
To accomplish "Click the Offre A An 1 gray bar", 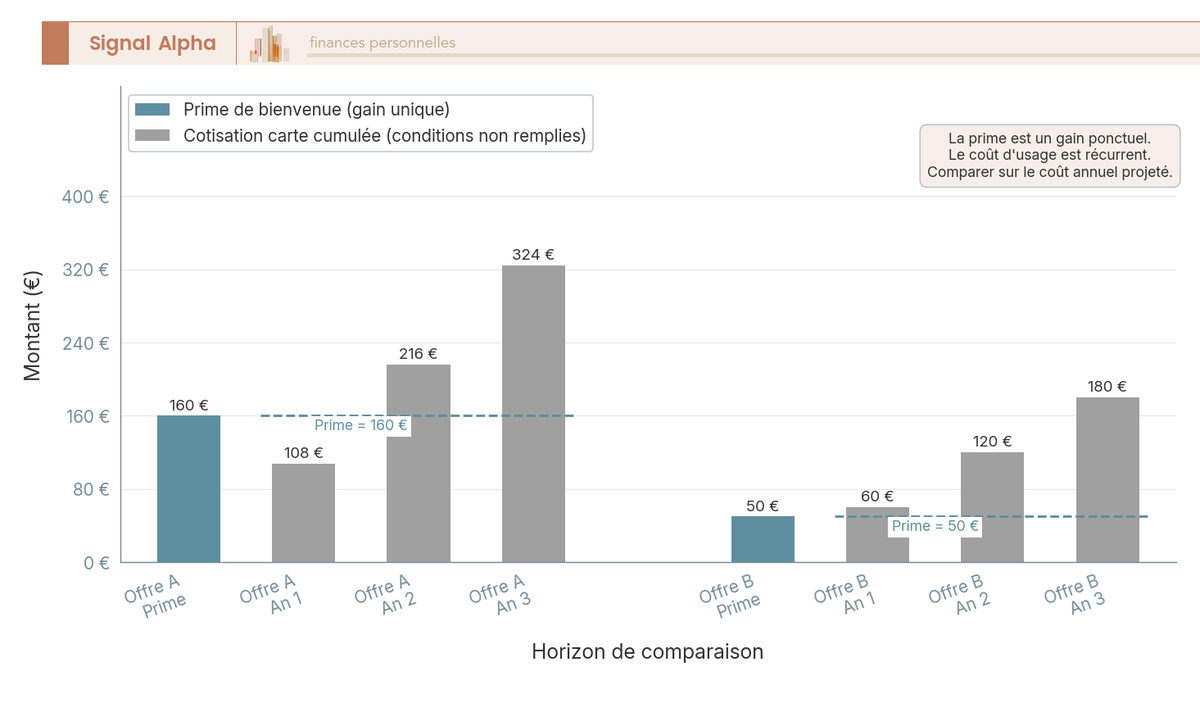I will coord(304,513).
